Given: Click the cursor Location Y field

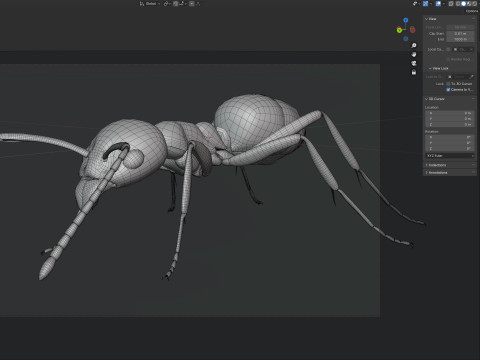Looking at the screenshot, I should [449, 119].
